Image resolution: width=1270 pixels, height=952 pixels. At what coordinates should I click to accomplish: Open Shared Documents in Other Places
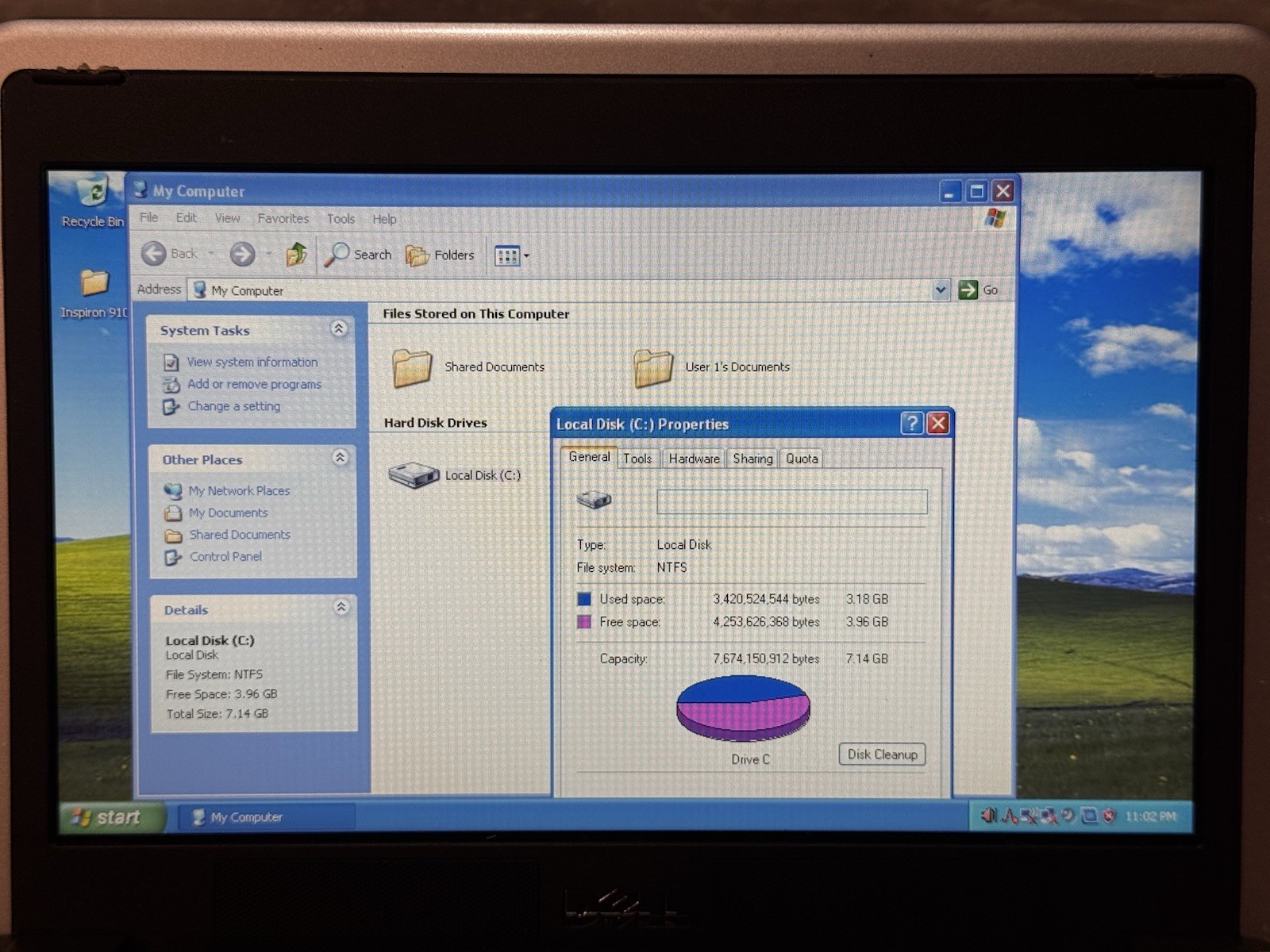[x=240, y=535]
